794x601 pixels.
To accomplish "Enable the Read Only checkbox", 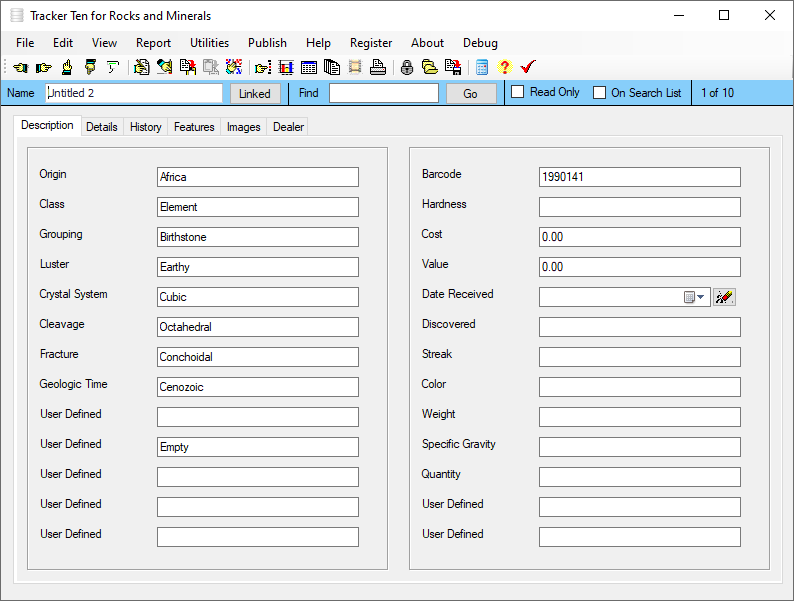I will [x=518, y=93].
